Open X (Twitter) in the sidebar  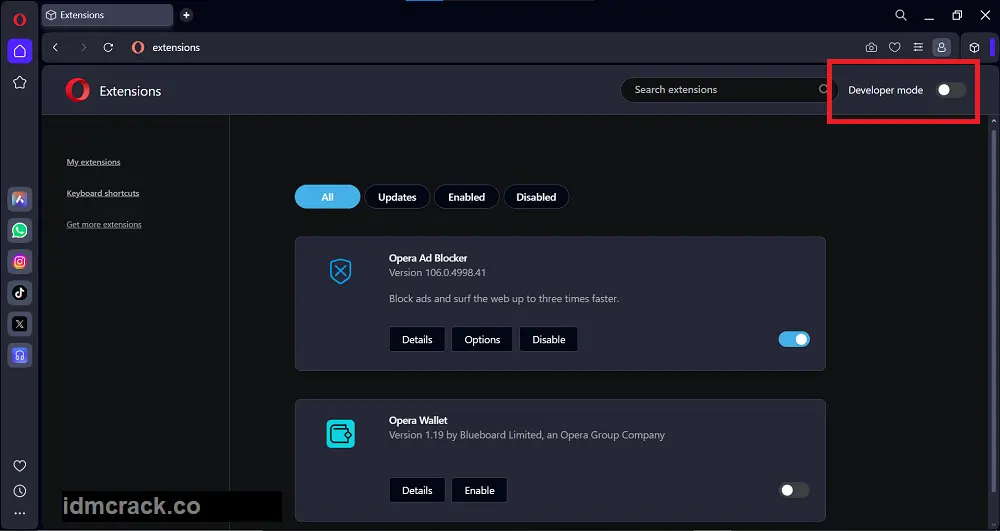pyautogui.click(x=20, y=324)
